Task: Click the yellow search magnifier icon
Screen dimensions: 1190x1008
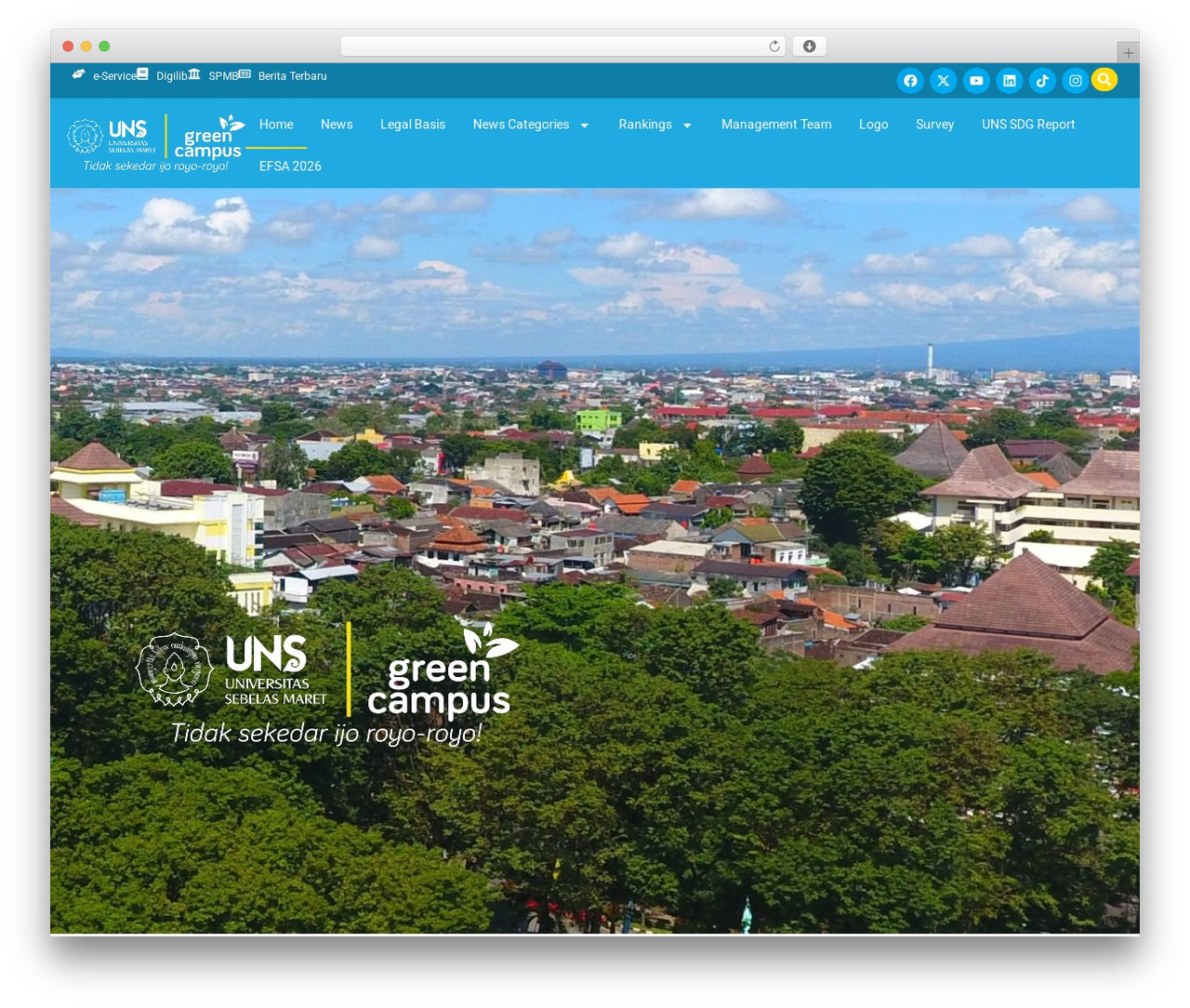Action: 1104,79
